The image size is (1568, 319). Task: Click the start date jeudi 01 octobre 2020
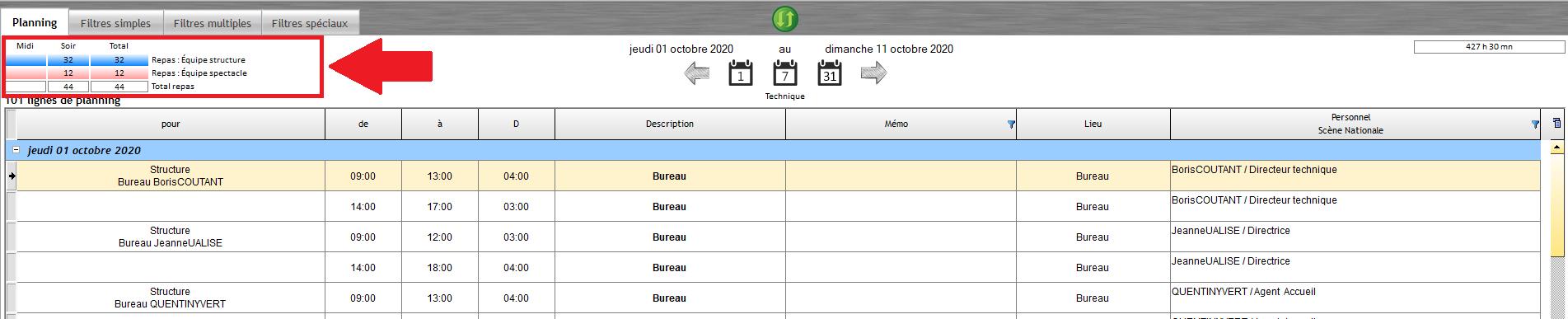coord(681,49)
